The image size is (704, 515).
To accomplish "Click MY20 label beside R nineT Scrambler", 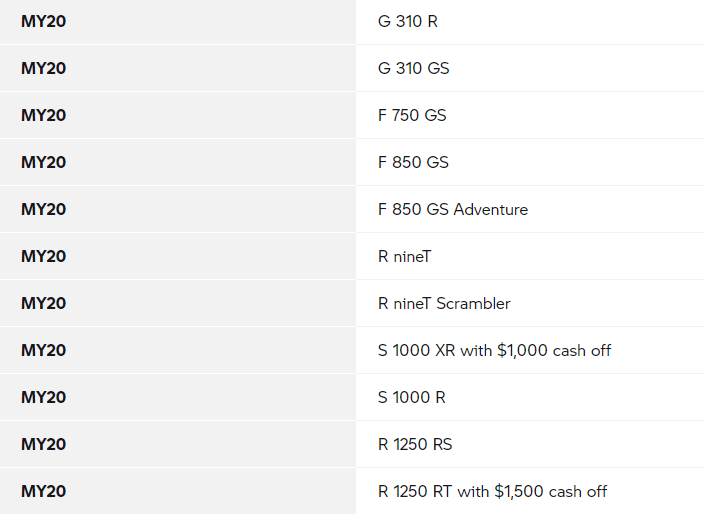I will [x=44, y=304].
